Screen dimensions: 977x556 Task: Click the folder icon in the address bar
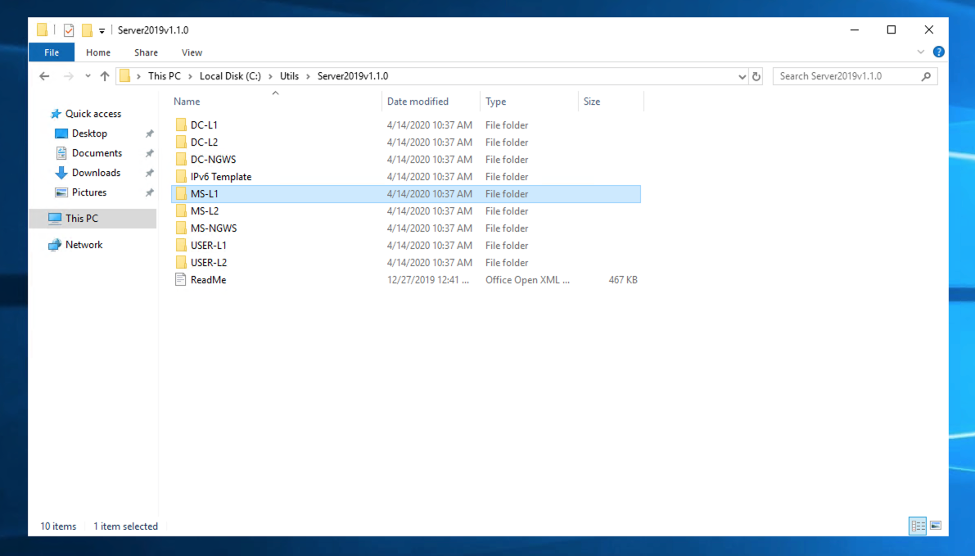click(x=125, y=76)
